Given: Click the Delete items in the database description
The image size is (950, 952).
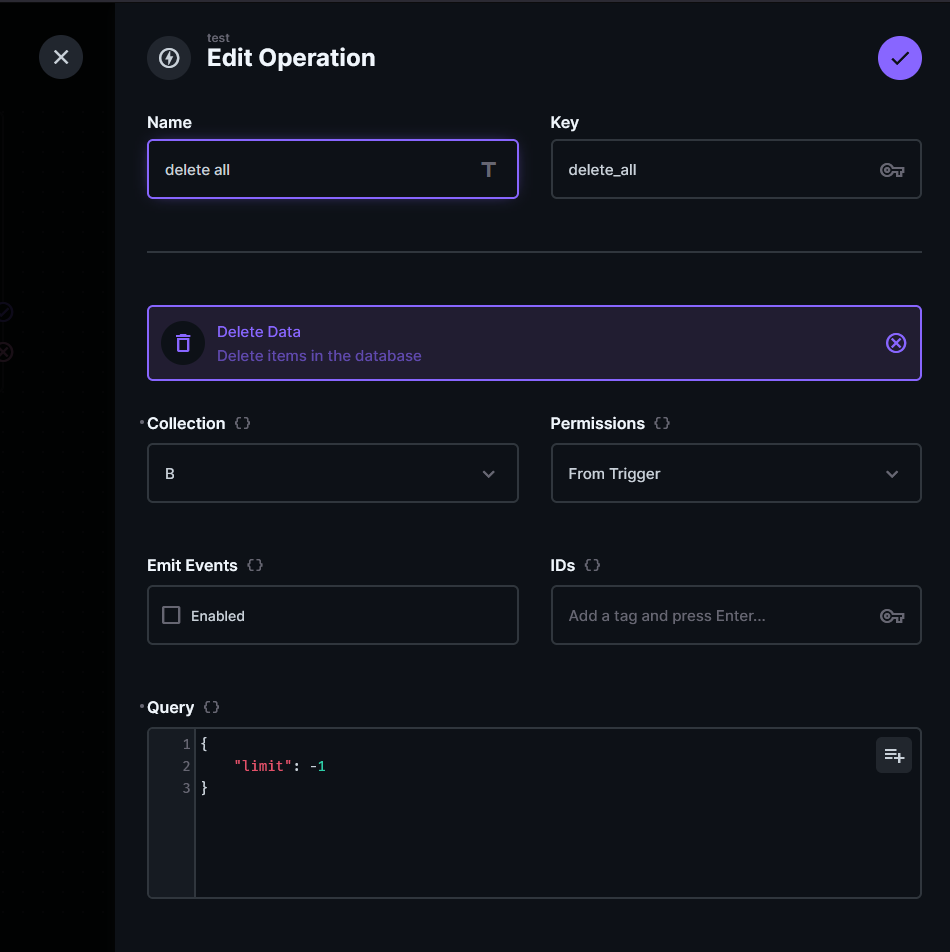Looking at the screenshot, I should pyautogui.click(x=319, y=356).
